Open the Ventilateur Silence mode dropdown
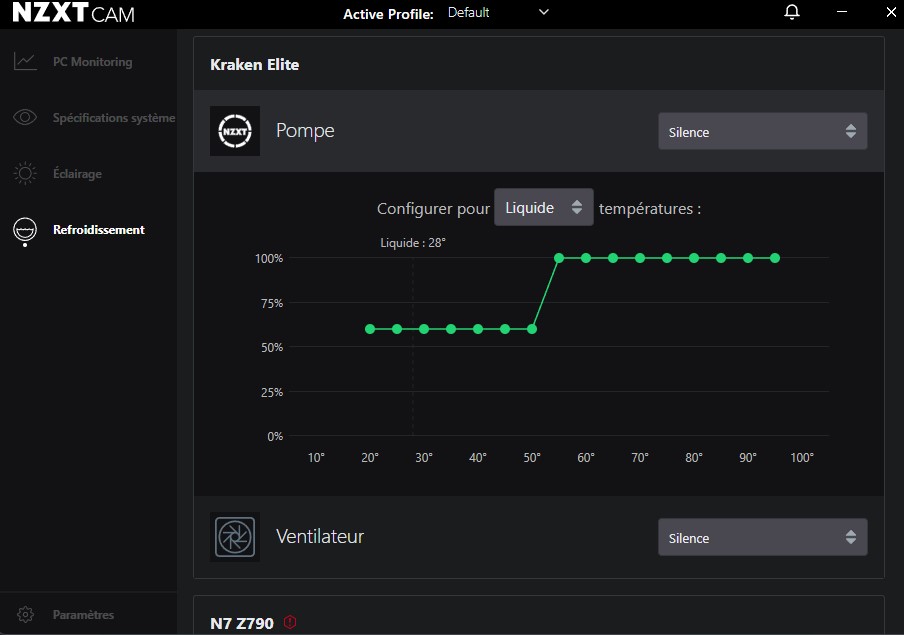Viewport: 904px width, 635px height. [762, 538]
